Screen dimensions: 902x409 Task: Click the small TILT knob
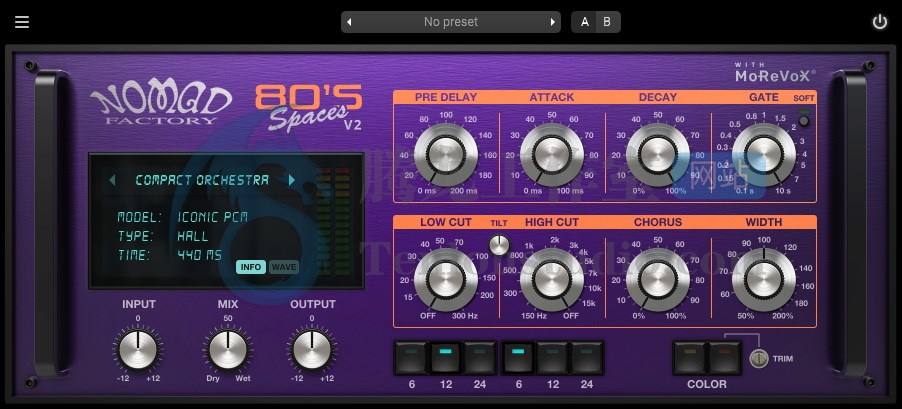click(x=499, y=245)
